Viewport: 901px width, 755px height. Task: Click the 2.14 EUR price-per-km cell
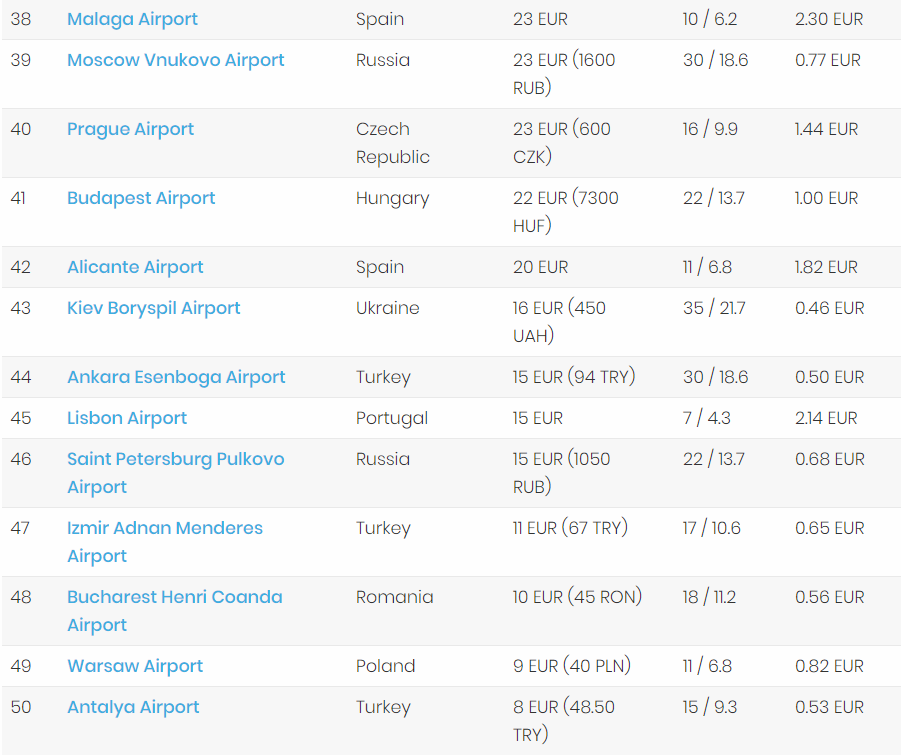(x=826, y=418)
